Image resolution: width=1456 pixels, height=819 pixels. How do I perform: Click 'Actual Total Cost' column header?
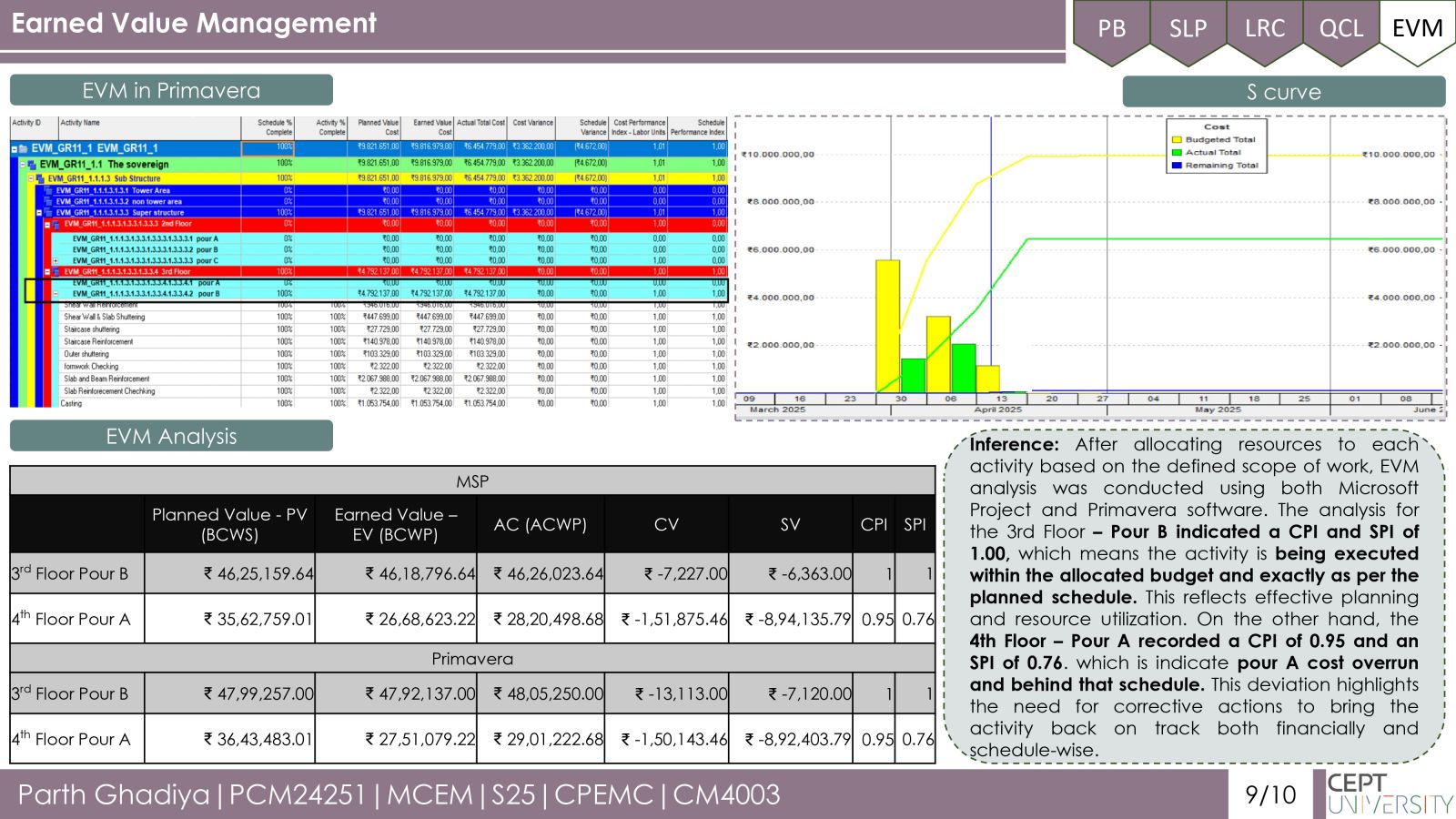click(480, 127)
